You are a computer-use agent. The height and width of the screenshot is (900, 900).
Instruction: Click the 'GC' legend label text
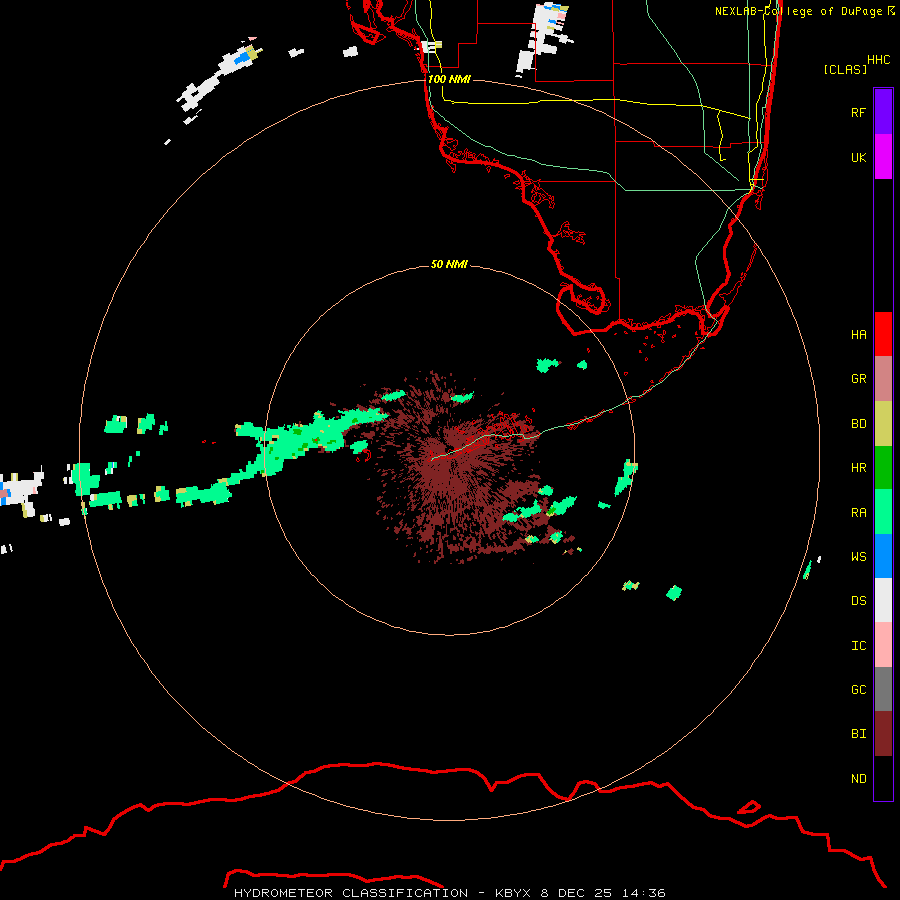click(x=858, y=689)
